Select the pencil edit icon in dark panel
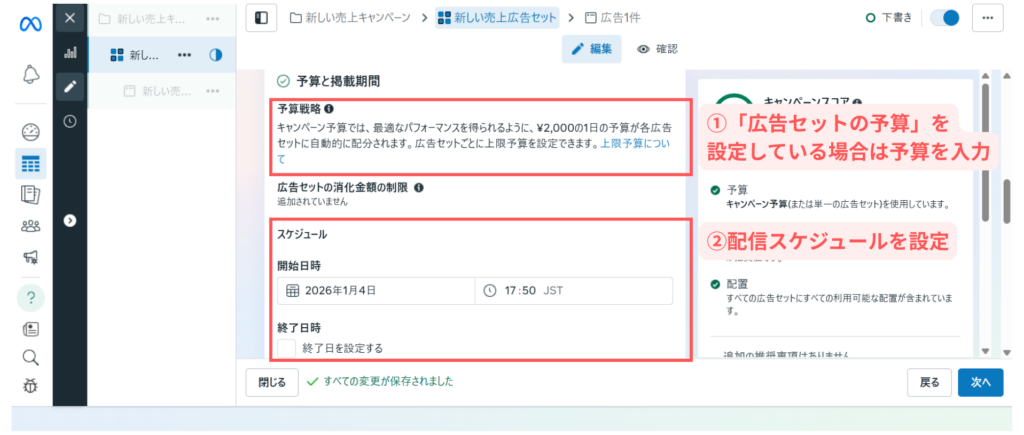Screen dimensions: 1024x435 [70, 86]
